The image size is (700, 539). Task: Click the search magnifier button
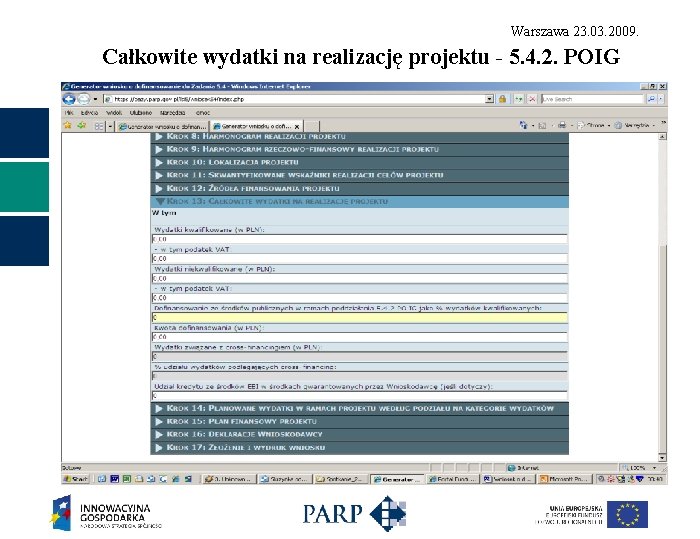(x=651, y=99)
